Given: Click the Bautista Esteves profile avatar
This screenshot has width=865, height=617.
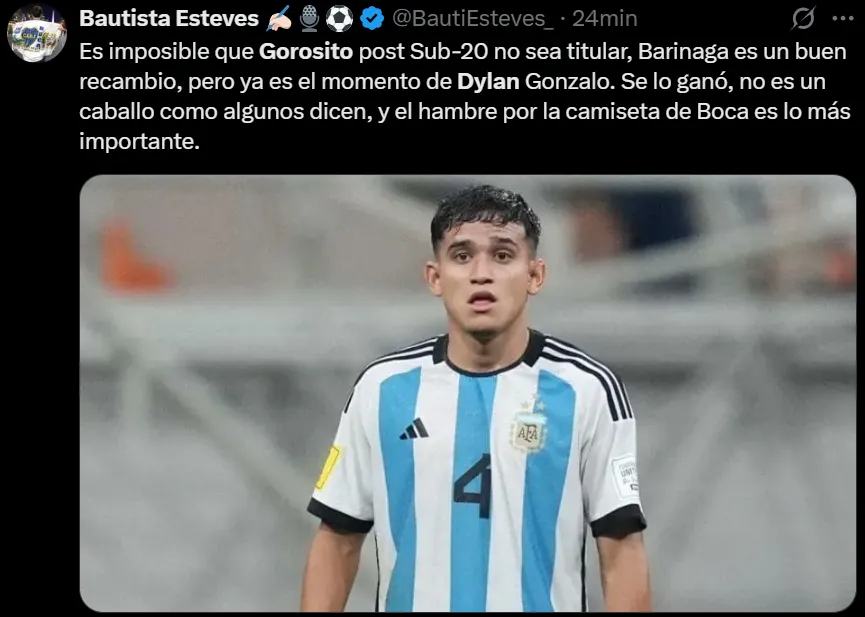Looking at the screenshot, I should (x=36, y=32).
